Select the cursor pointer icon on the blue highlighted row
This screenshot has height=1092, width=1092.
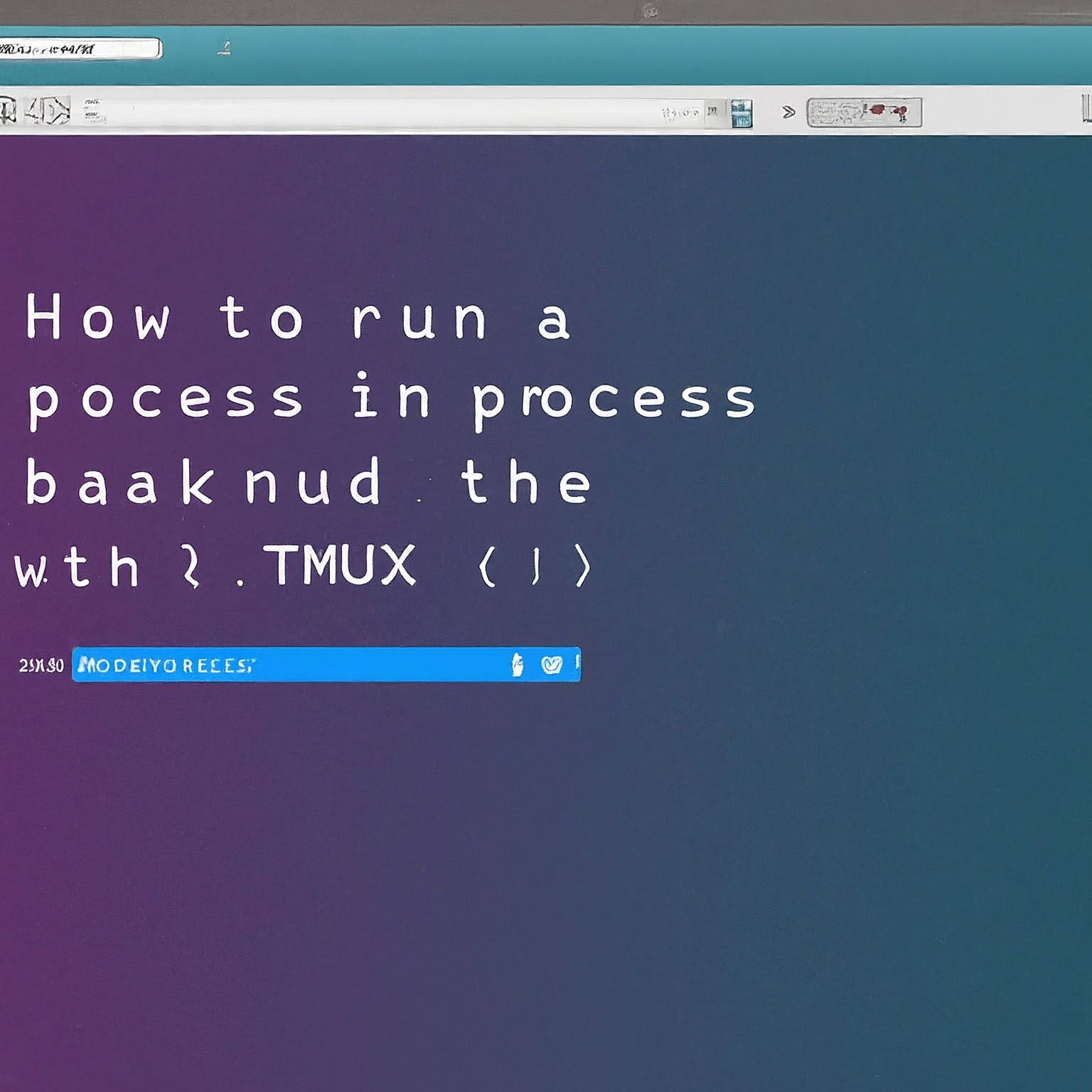click(x=517, y=663)
